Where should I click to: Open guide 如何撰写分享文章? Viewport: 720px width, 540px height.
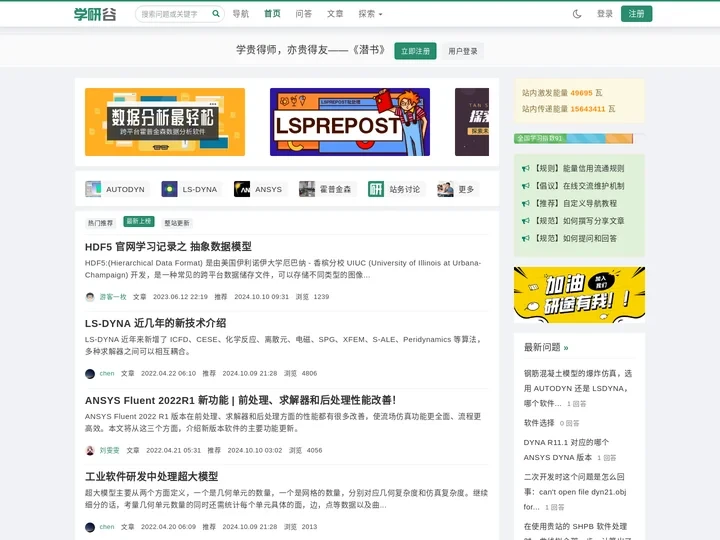tap(579, 221)
